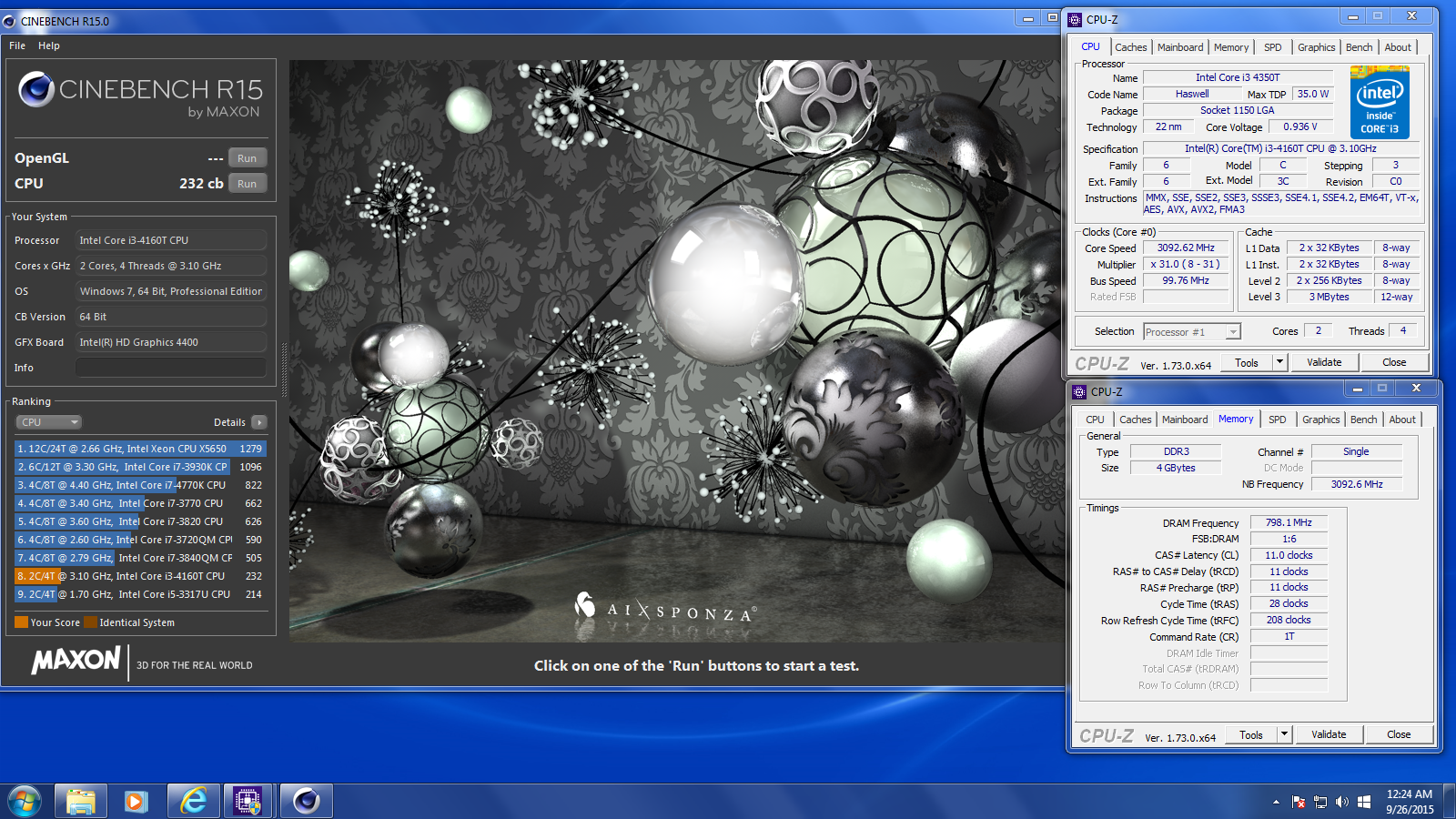Switch to Cinebench taskbar icon
1456x819 pixels.
coord(306,801)
